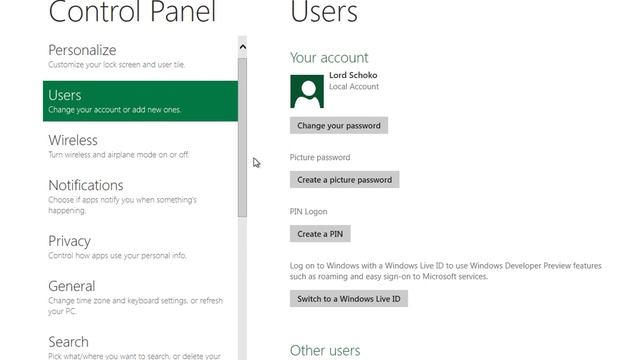Click the Users page title
640x360 pixels.
click(x=324, y=11)
